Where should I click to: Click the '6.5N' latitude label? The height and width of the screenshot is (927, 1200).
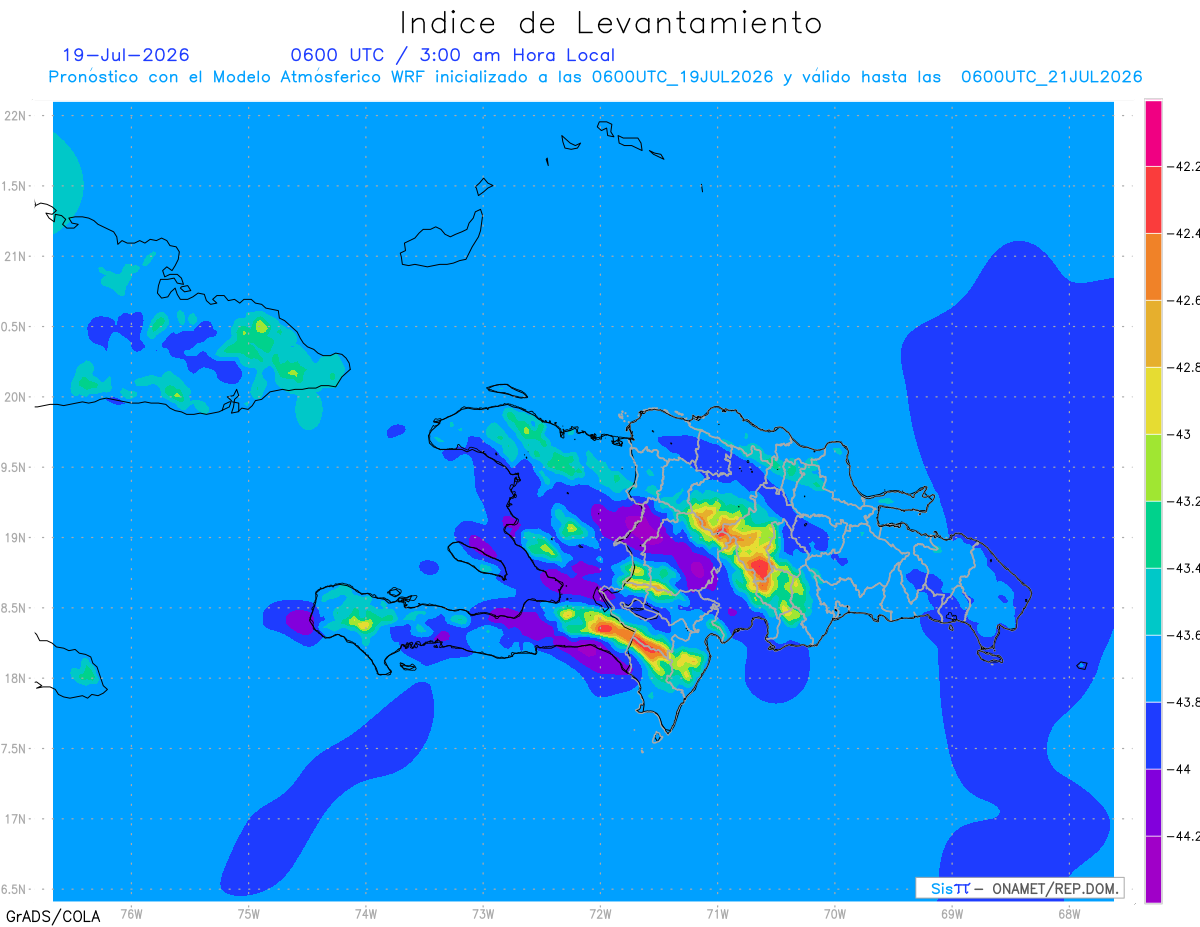click(14, 890)
